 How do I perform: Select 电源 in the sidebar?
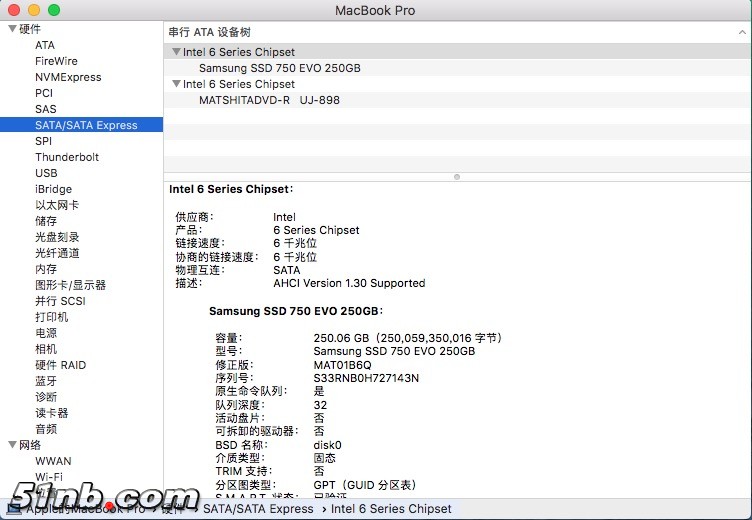[x=46, y=333]
